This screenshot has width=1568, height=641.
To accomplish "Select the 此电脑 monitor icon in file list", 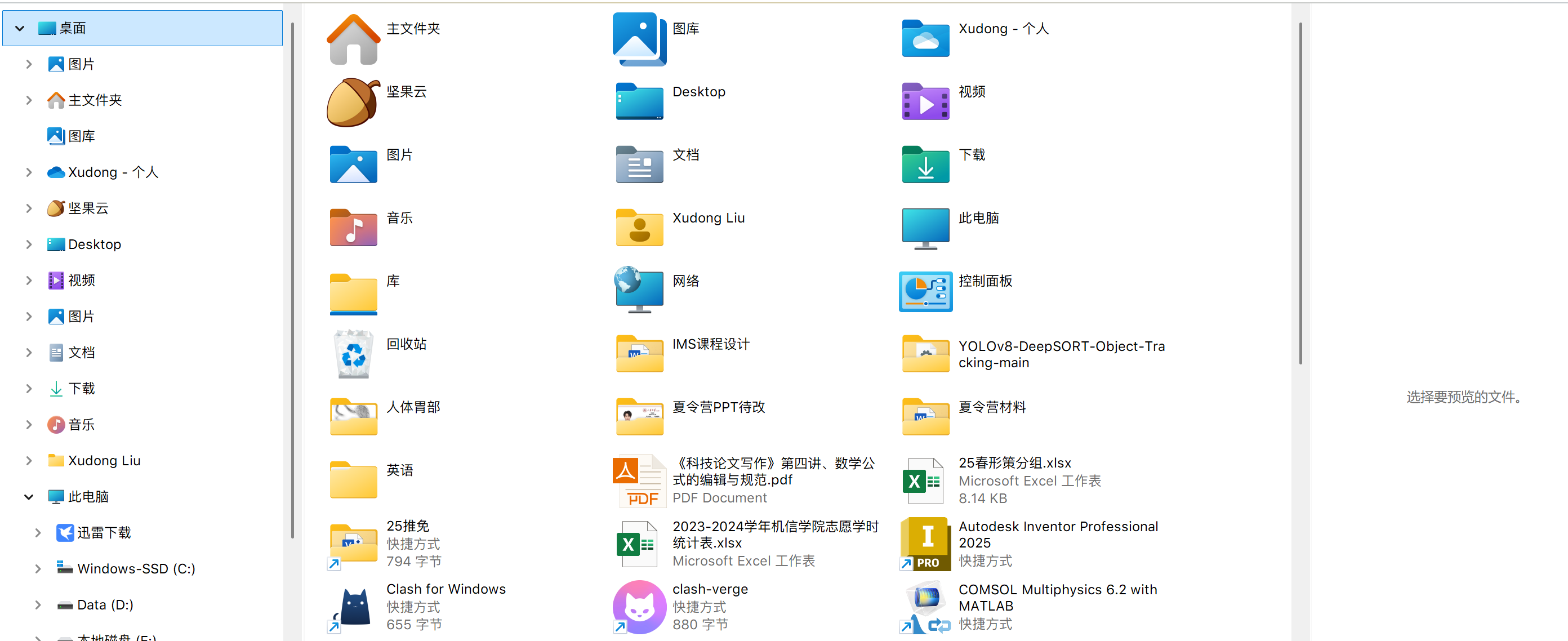I will point(925,229).
